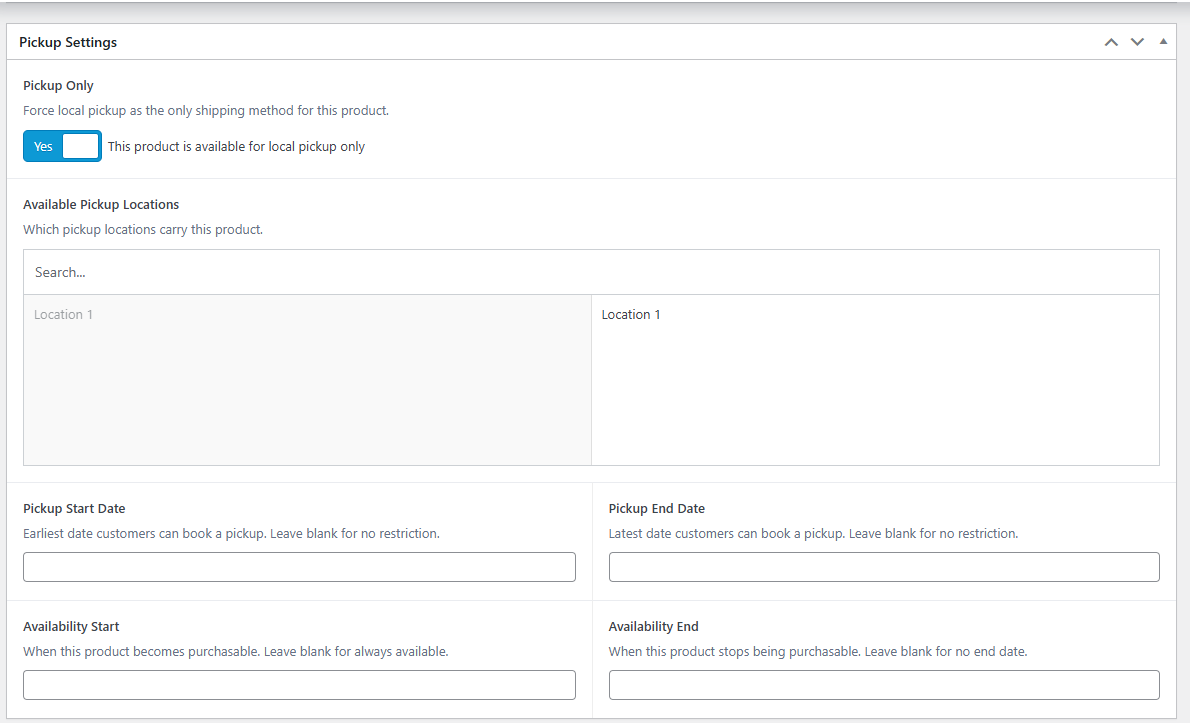Screen dimensions: 1190x723
Task: Focus the Availability Start field
Action: 299,685
